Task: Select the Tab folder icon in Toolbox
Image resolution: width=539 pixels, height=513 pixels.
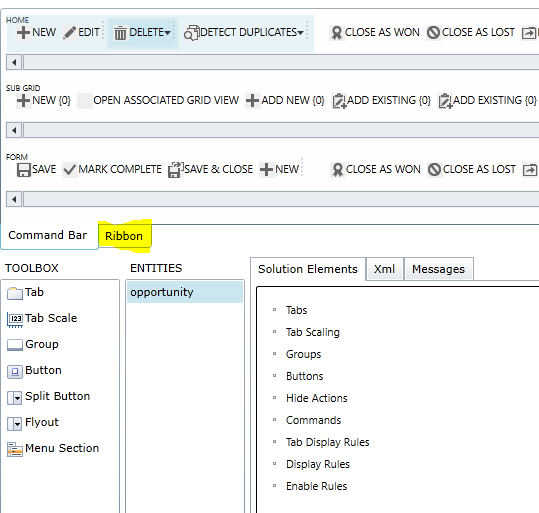Action: pos(15,293)
